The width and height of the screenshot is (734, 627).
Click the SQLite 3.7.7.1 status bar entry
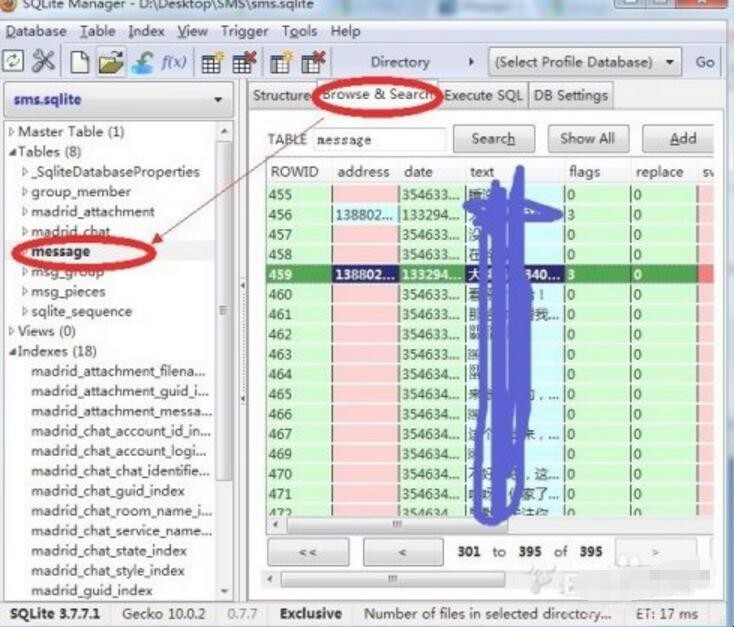pyautogui.click(x=55, y=614)
